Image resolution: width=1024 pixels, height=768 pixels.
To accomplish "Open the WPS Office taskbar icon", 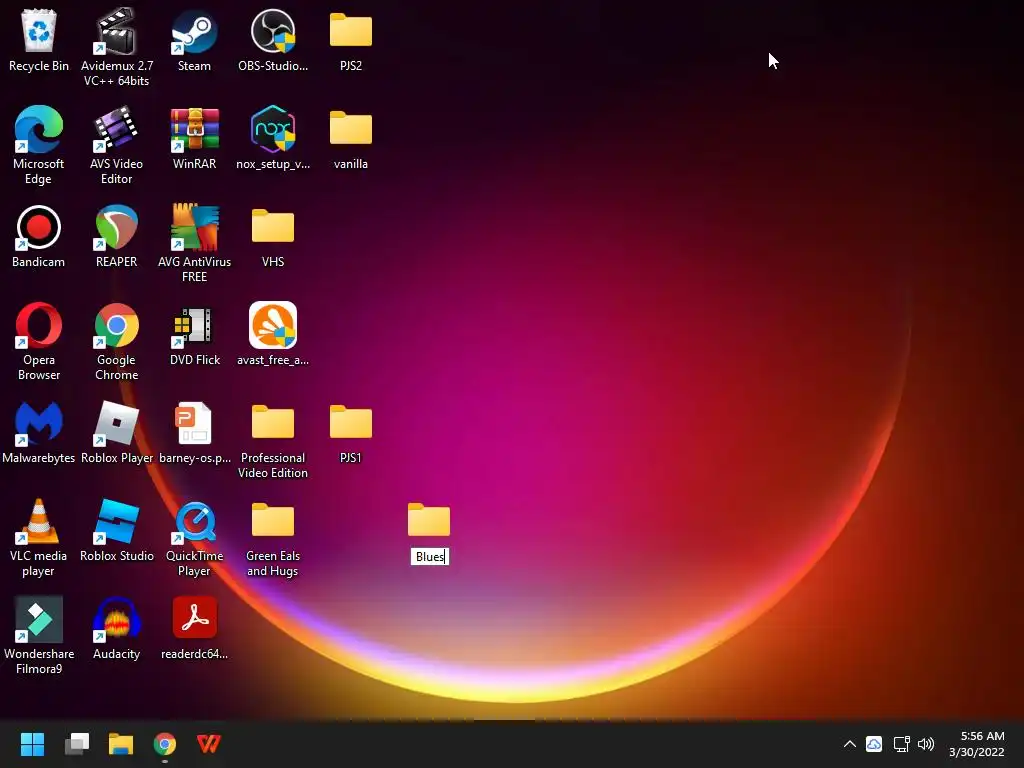I will click(x=209, y=744).
